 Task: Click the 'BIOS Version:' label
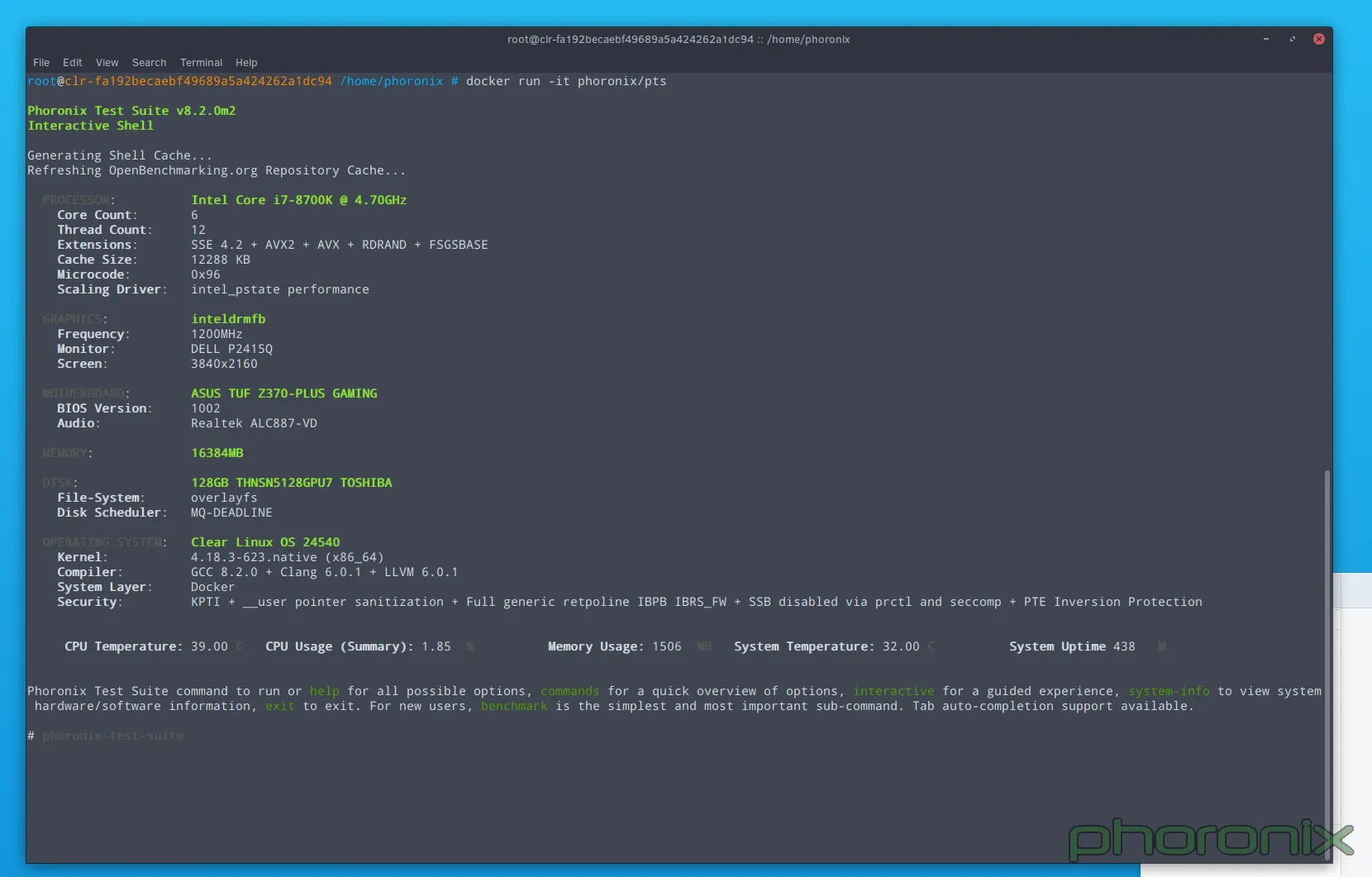(105, 408)
